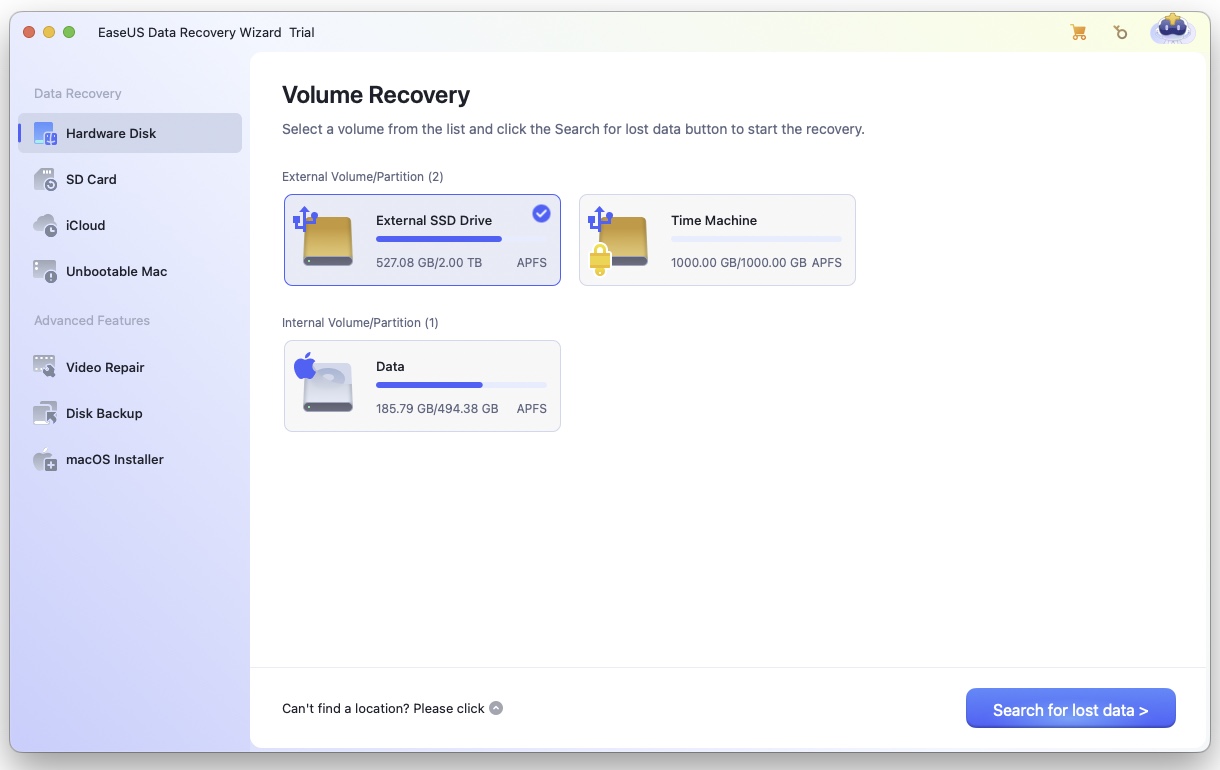Click the Data volume usage bar
This screenshot has height=770, width=1220.
click(461, 385)
